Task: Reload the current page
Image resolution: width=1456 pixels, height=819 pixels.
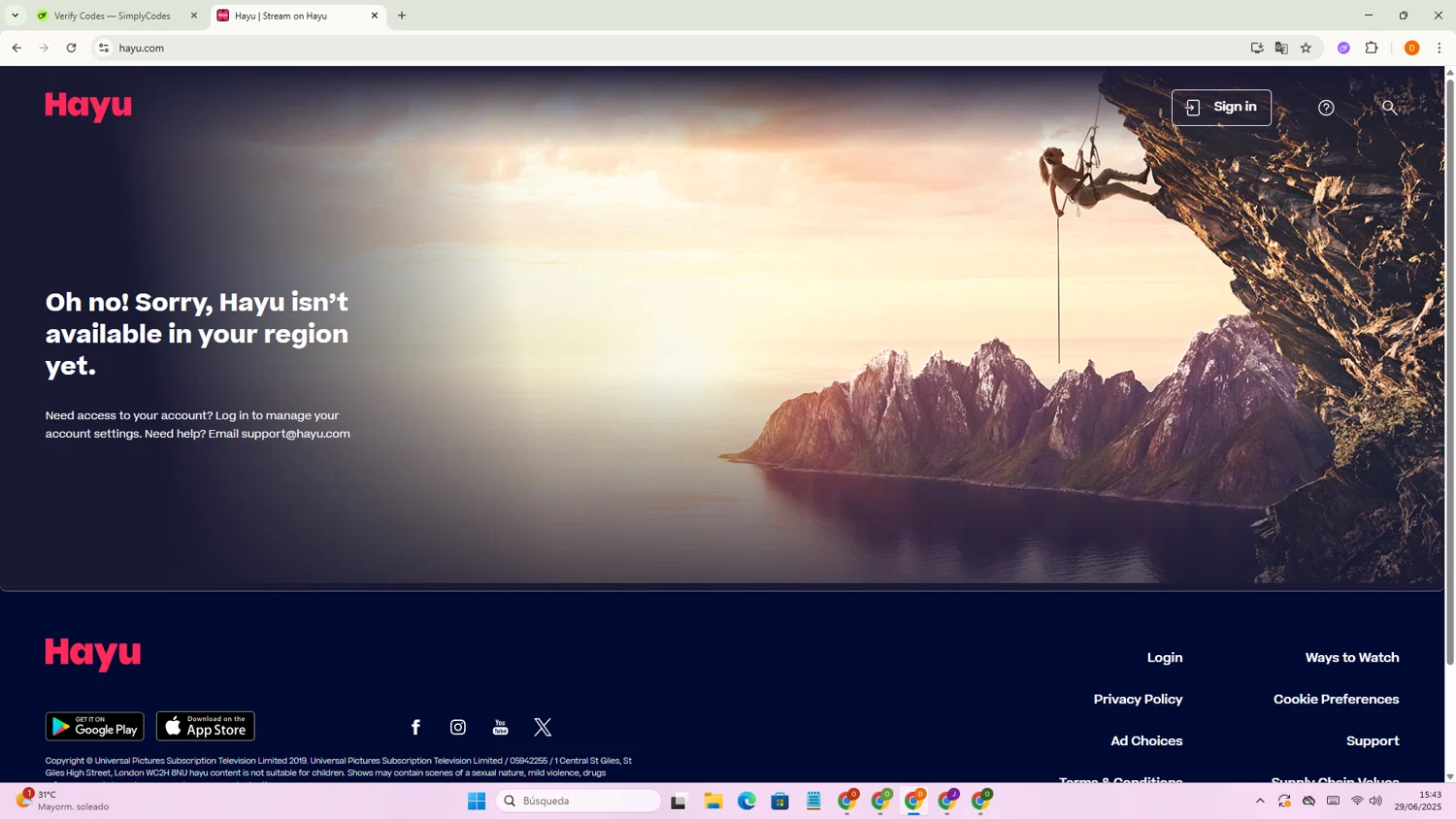Action: [71, 48]
